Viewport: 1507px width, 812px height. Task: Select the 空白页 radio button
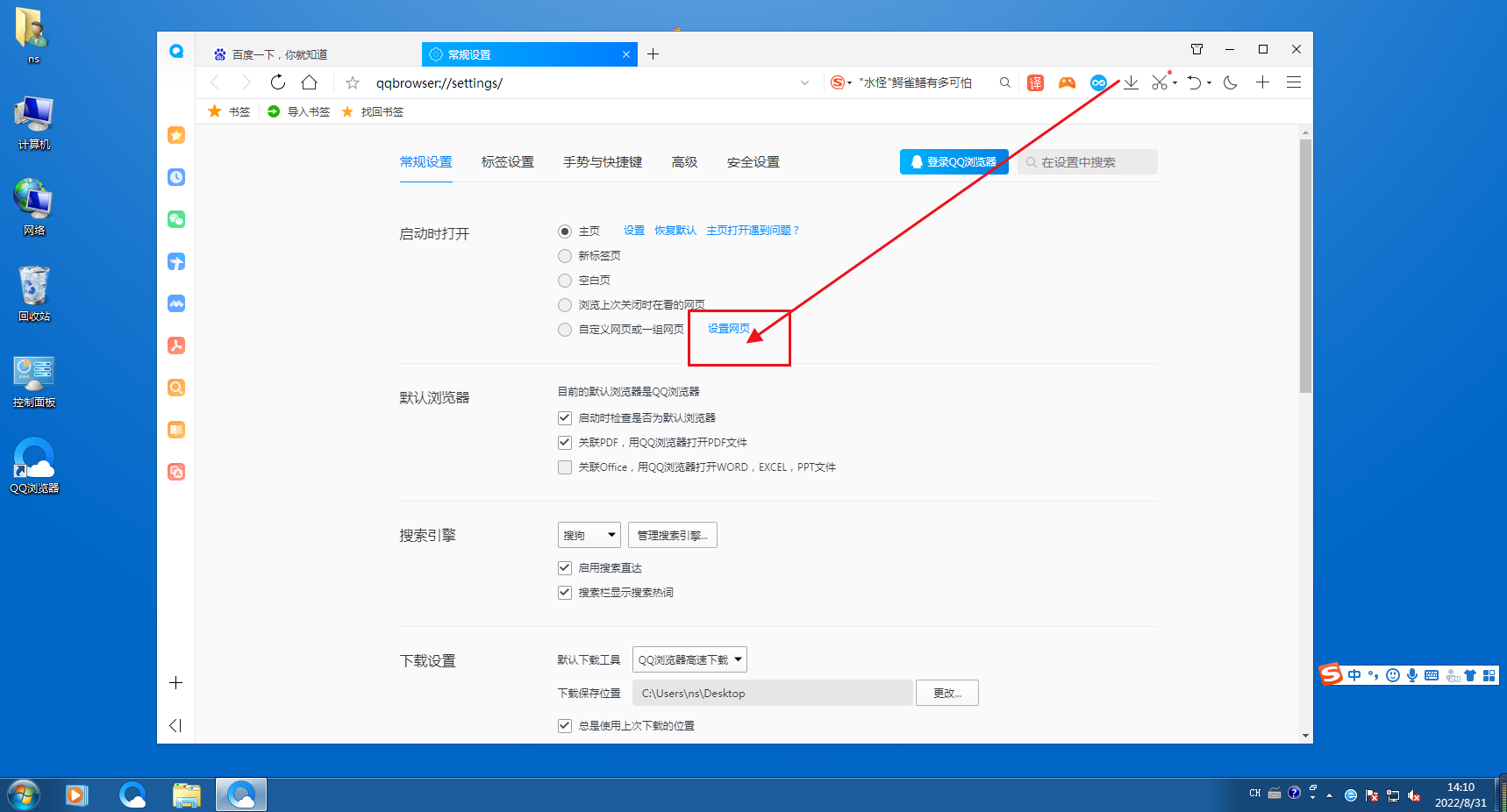point(565,281)
